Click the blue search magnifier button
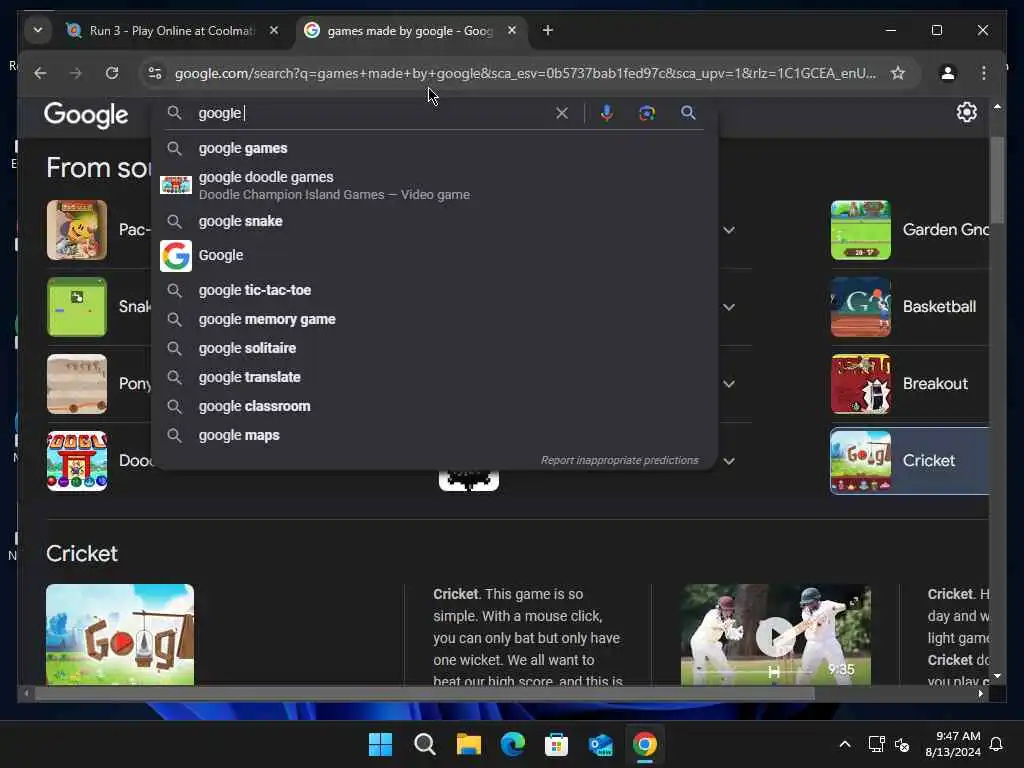Screen dimensions: 1024x768 pos(688,112)
